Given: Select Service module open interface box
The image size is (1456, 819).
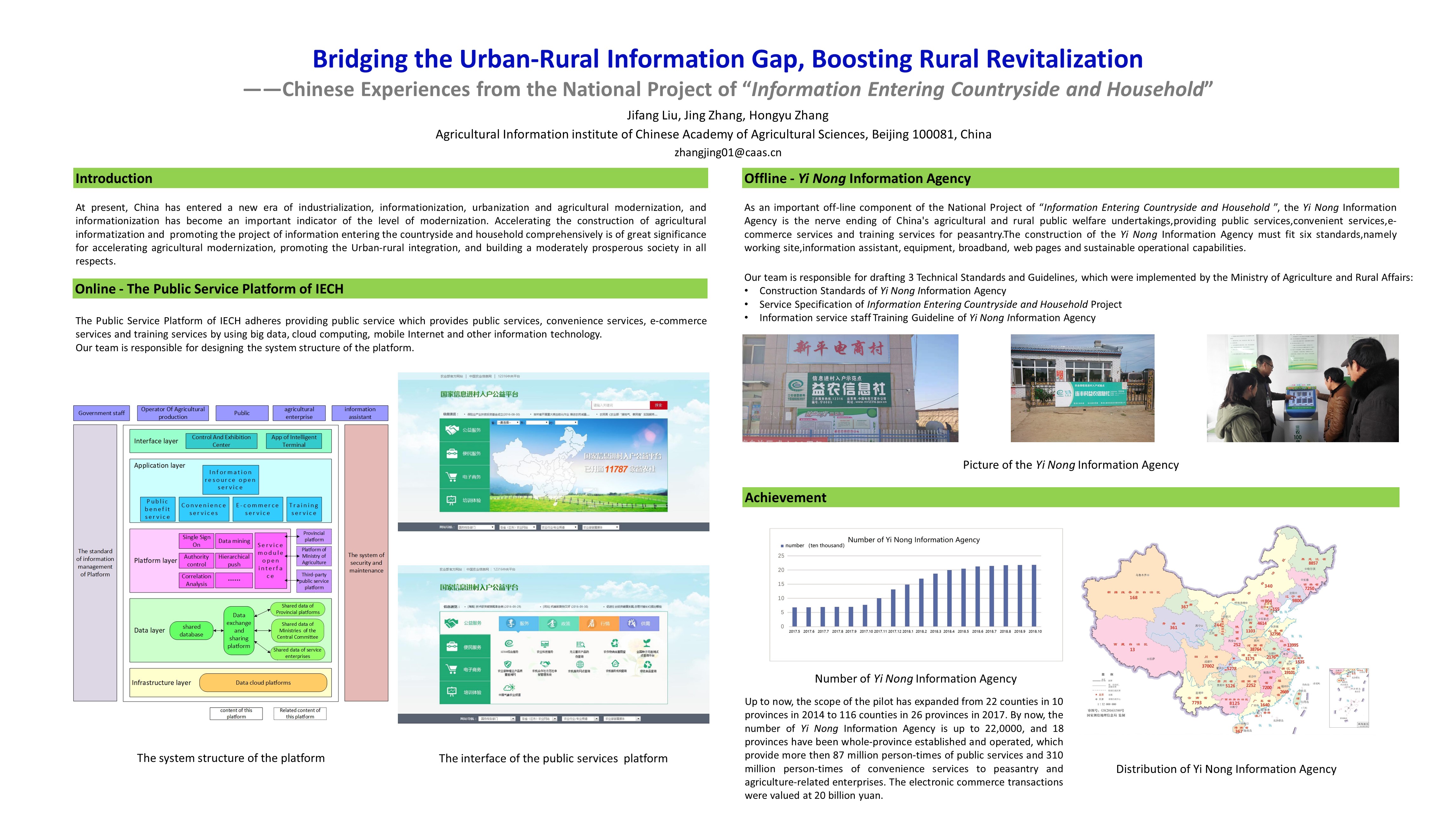Looking at the screenshot, I should (271, 561).
